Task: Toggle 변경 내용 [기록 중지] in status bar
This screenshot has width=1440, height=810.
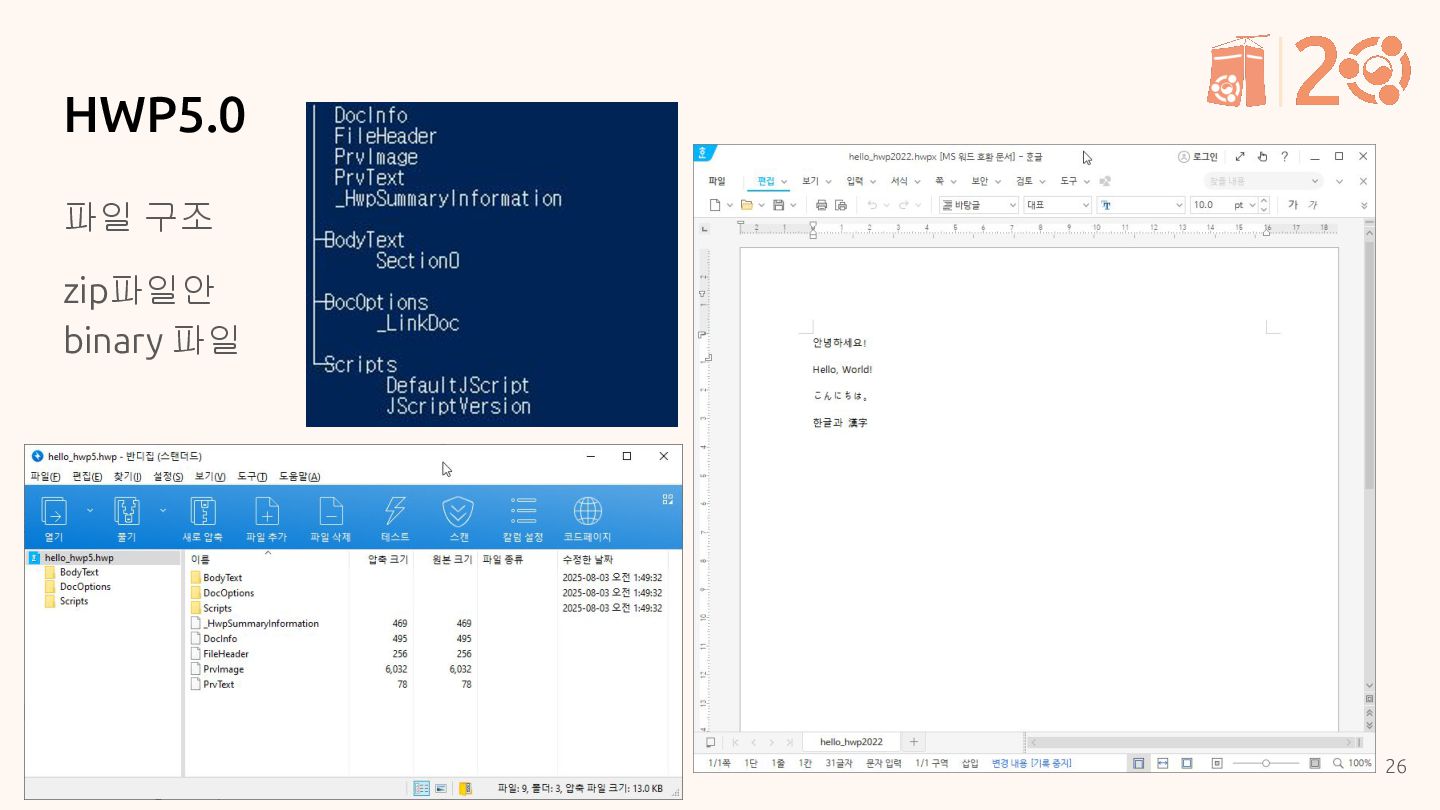Action: click(x=1031, y=763)
